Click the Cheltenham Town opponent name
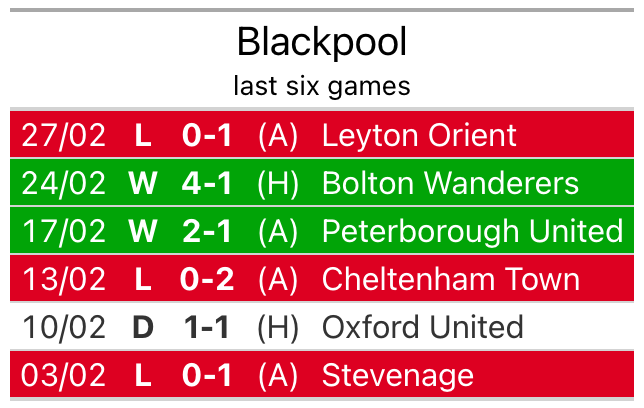Screen dimensions: 644x408 click(x=450, y=279)
